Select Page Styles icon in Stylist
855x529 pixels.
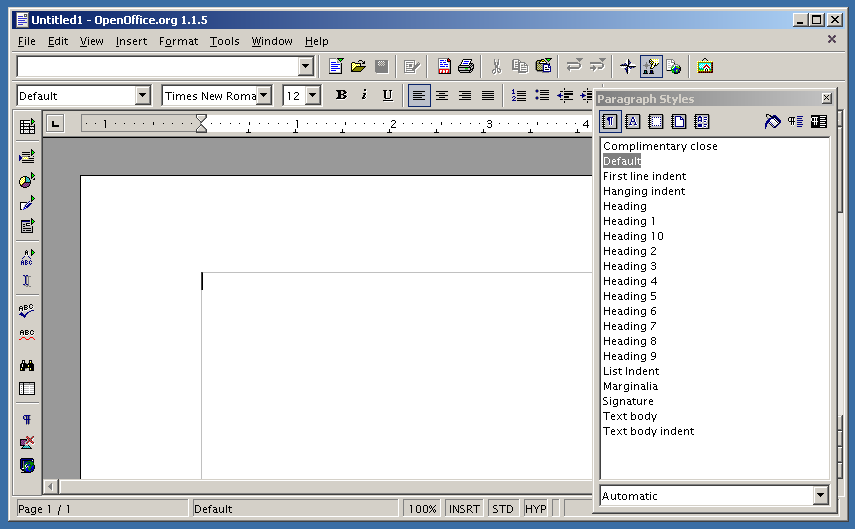click(678, 121)
